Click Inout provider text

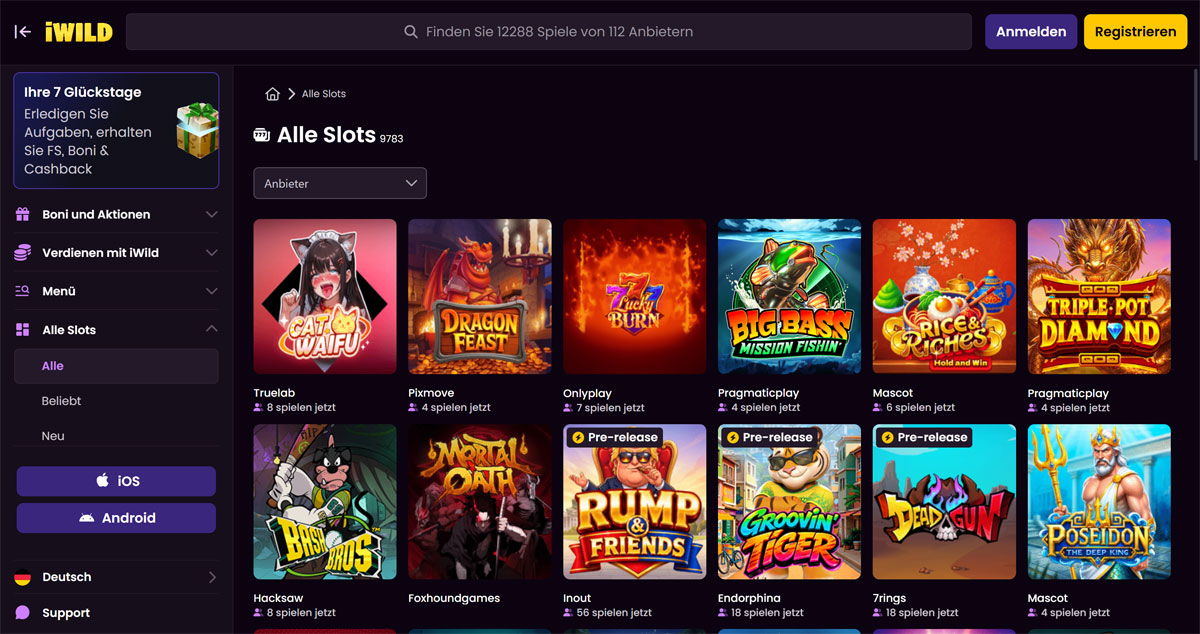tap(577, 598)
